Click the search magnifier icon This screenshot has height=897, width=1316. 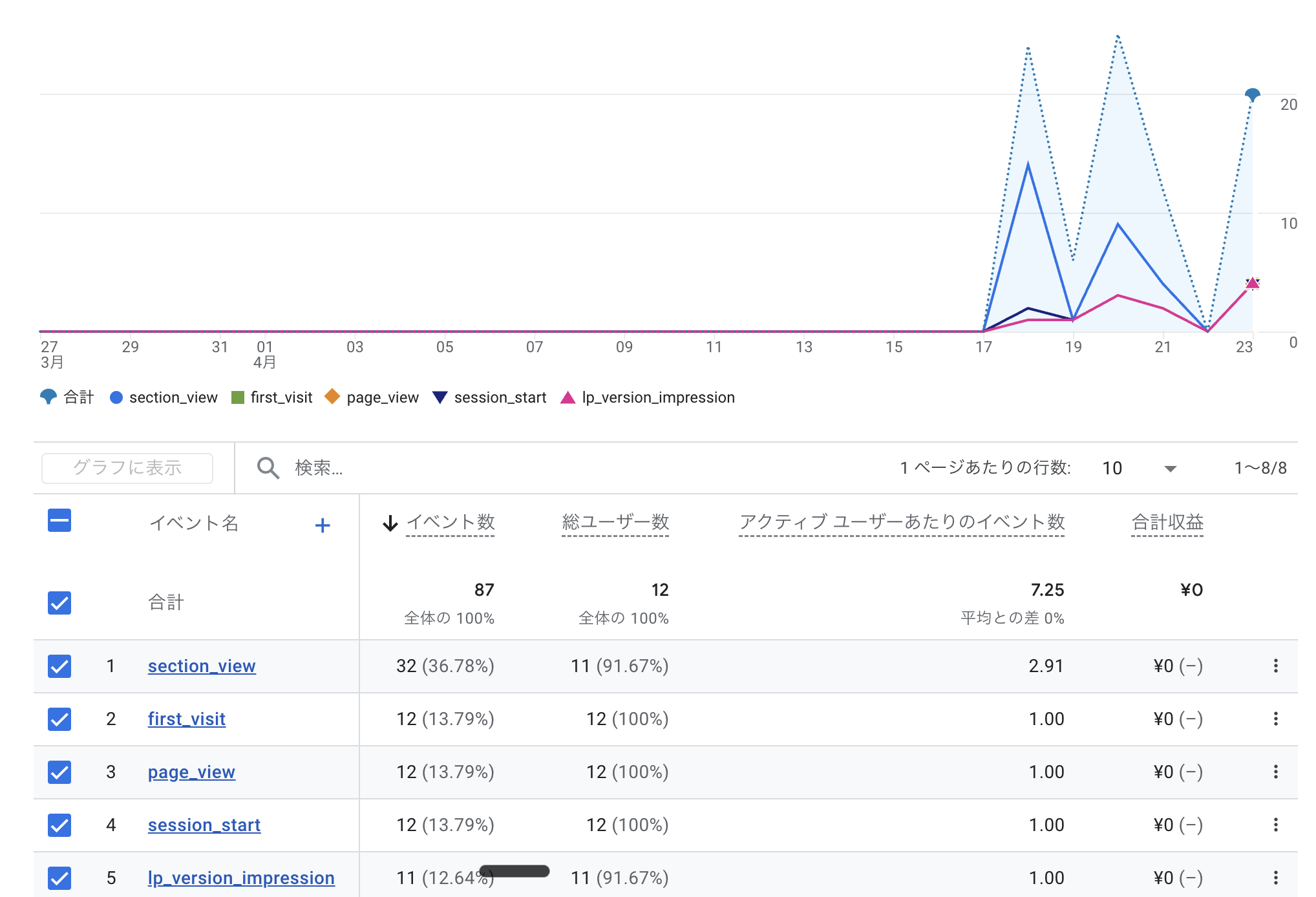point(268,467)
